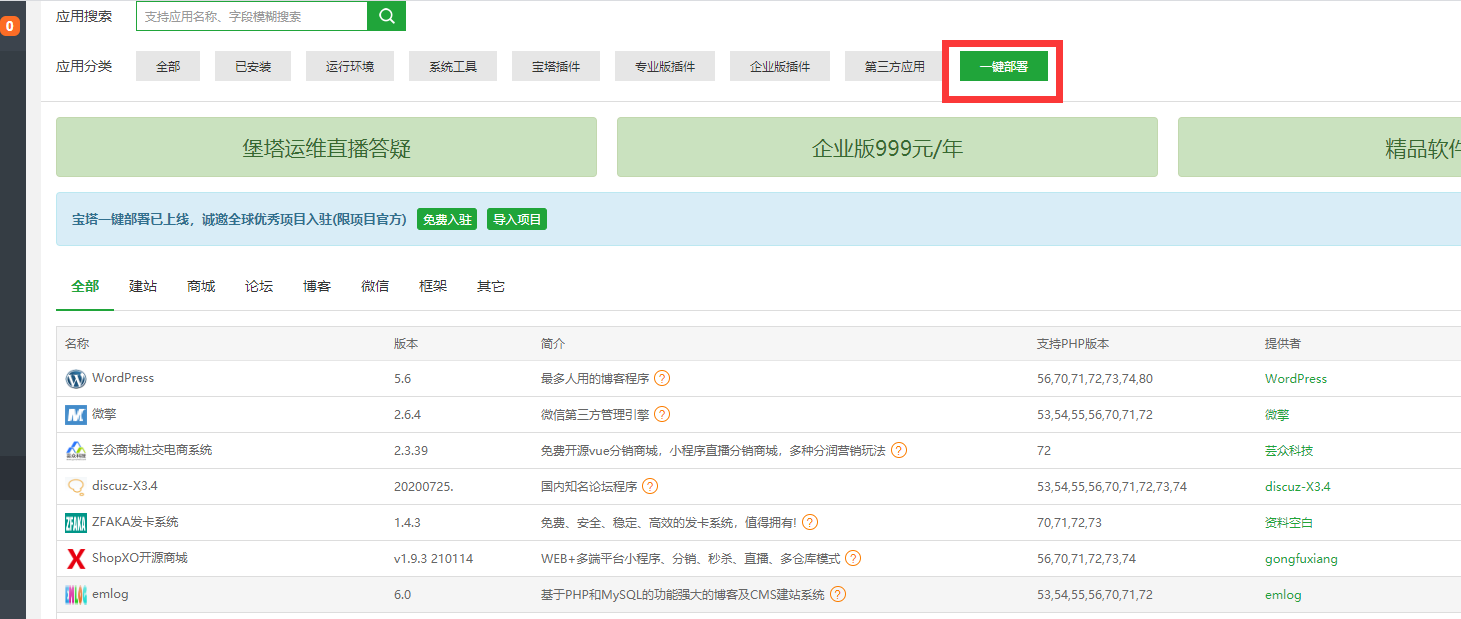This screenshot has height=619, width=1461.
Task: Click the ZFAKA发卡系统 row name
Action: 135,522
